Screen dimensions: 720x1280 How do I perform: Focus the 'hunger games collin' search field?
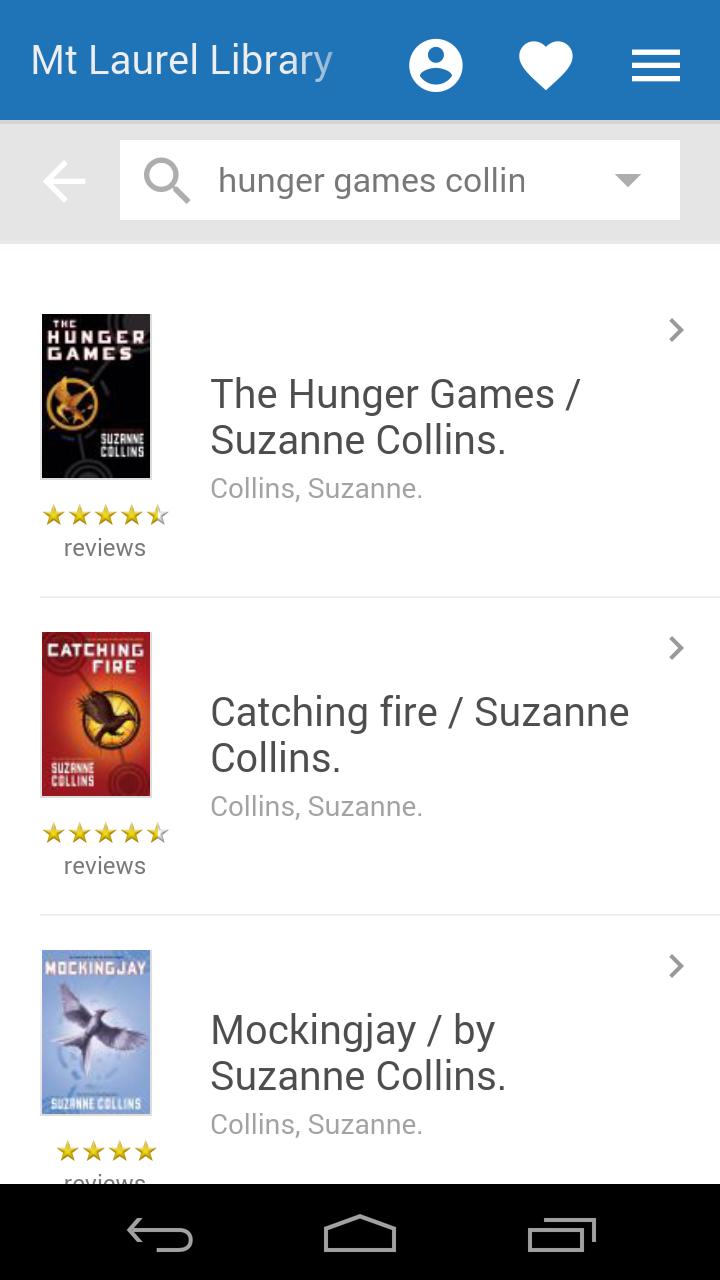(x=400, y=180)
